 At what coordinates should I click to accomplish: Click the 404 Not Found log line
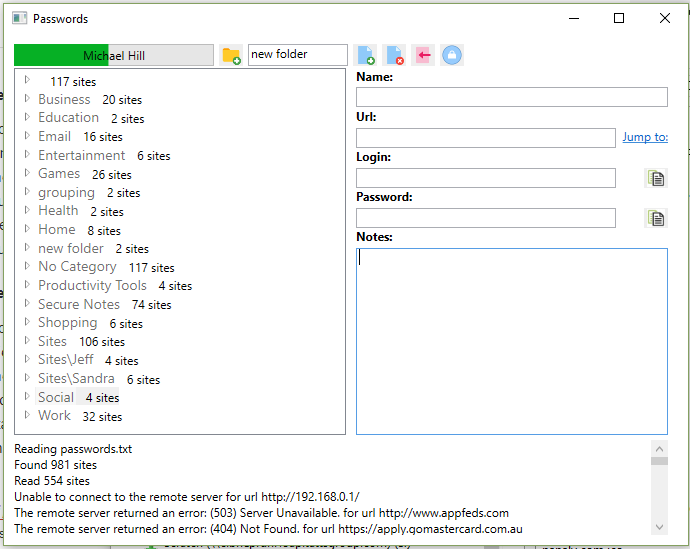(x=268, y=529)
